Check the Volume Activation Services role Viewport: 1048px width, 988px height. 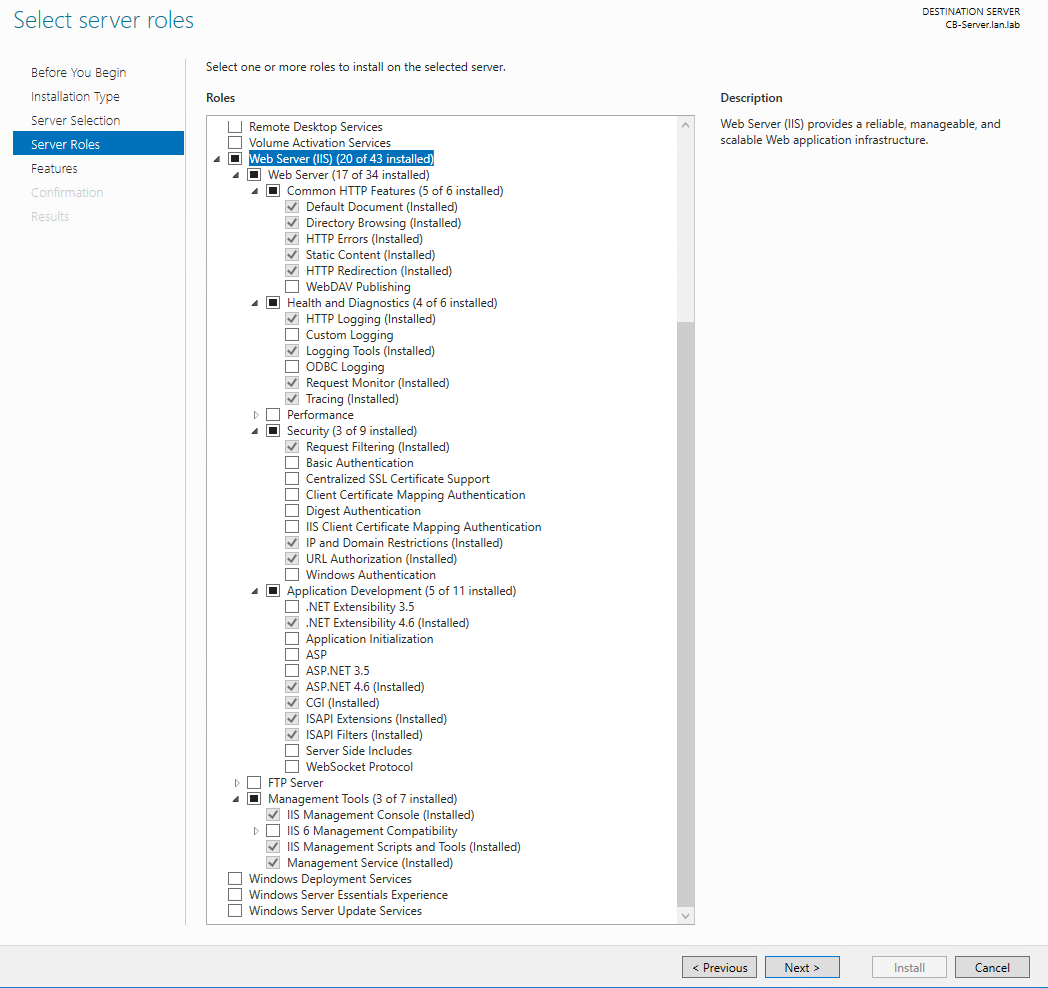(235, 142)
